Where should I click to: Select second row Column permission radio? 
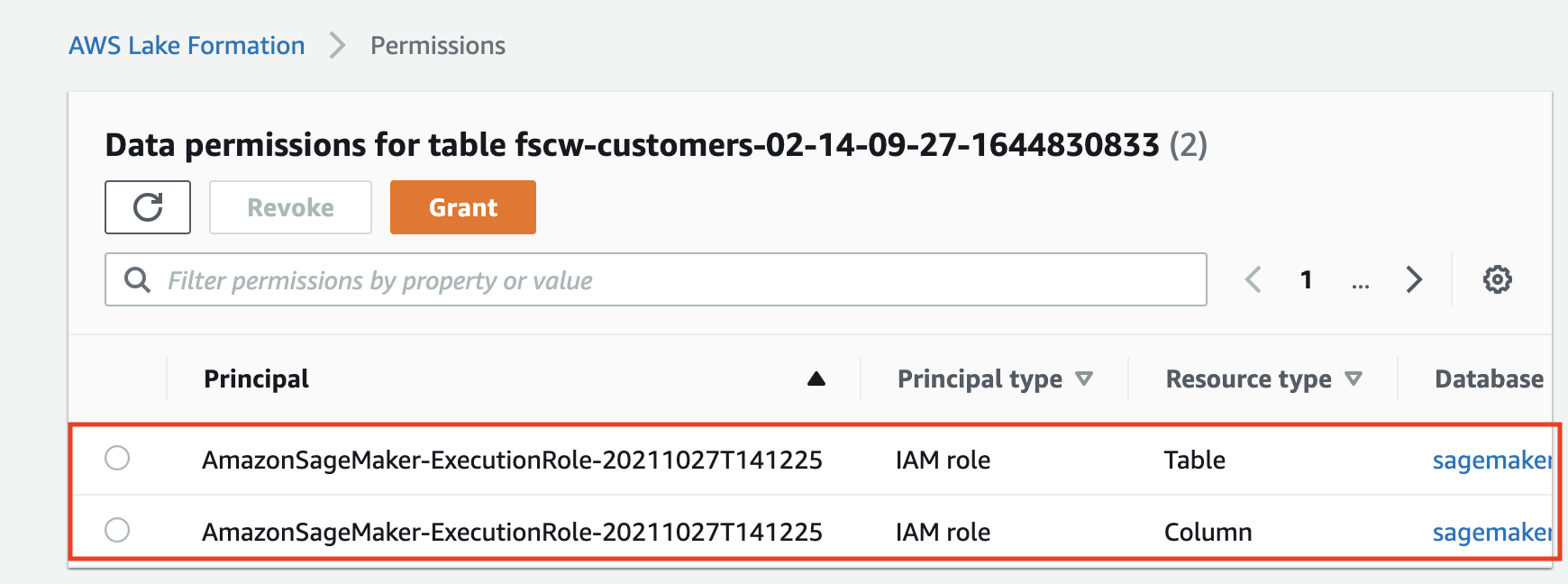[117, 529]
